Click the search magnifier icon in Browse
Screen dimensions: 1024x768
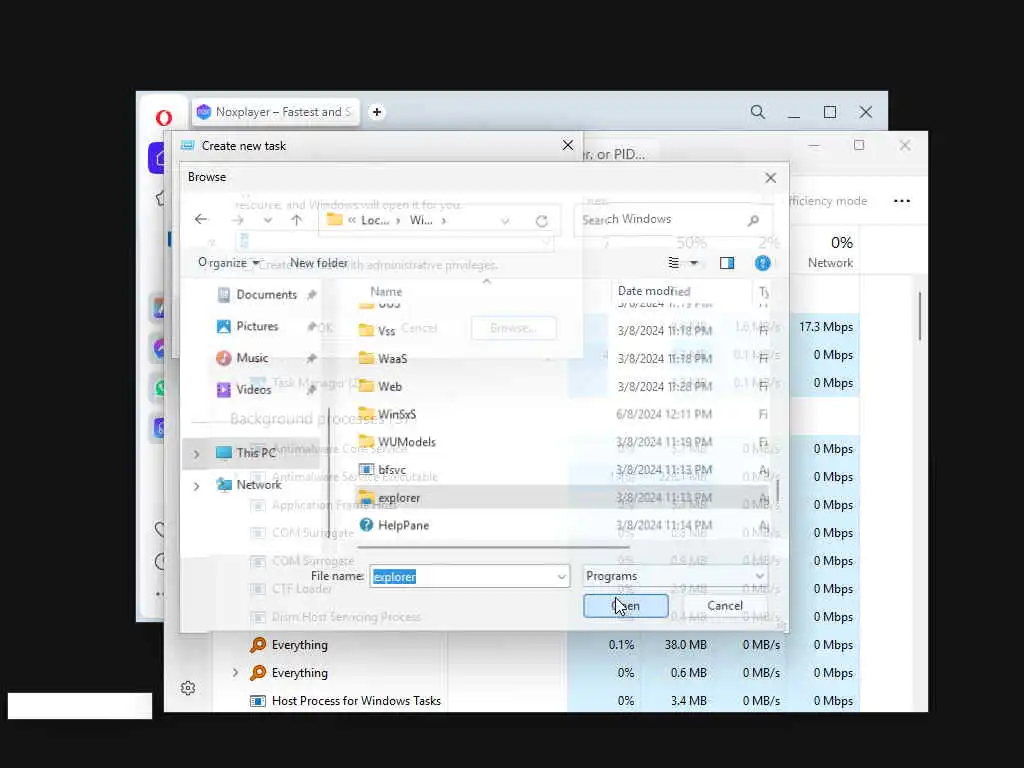[754, 220]
